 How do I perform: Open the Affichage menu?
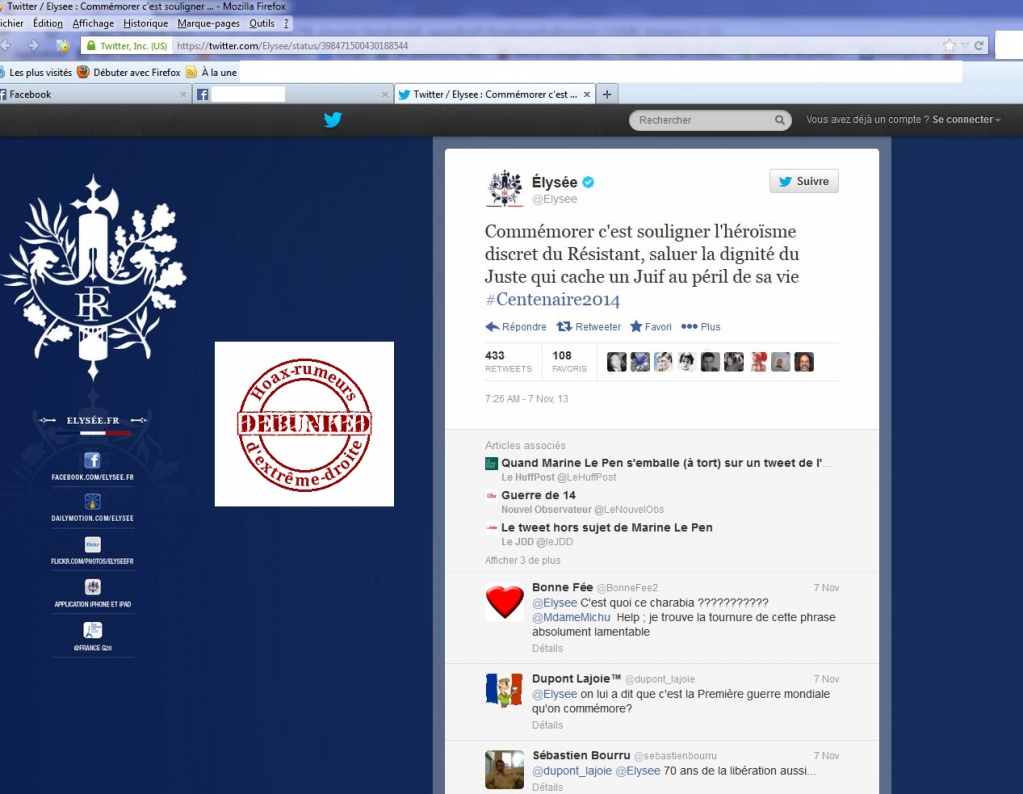(x=93, y=23)
